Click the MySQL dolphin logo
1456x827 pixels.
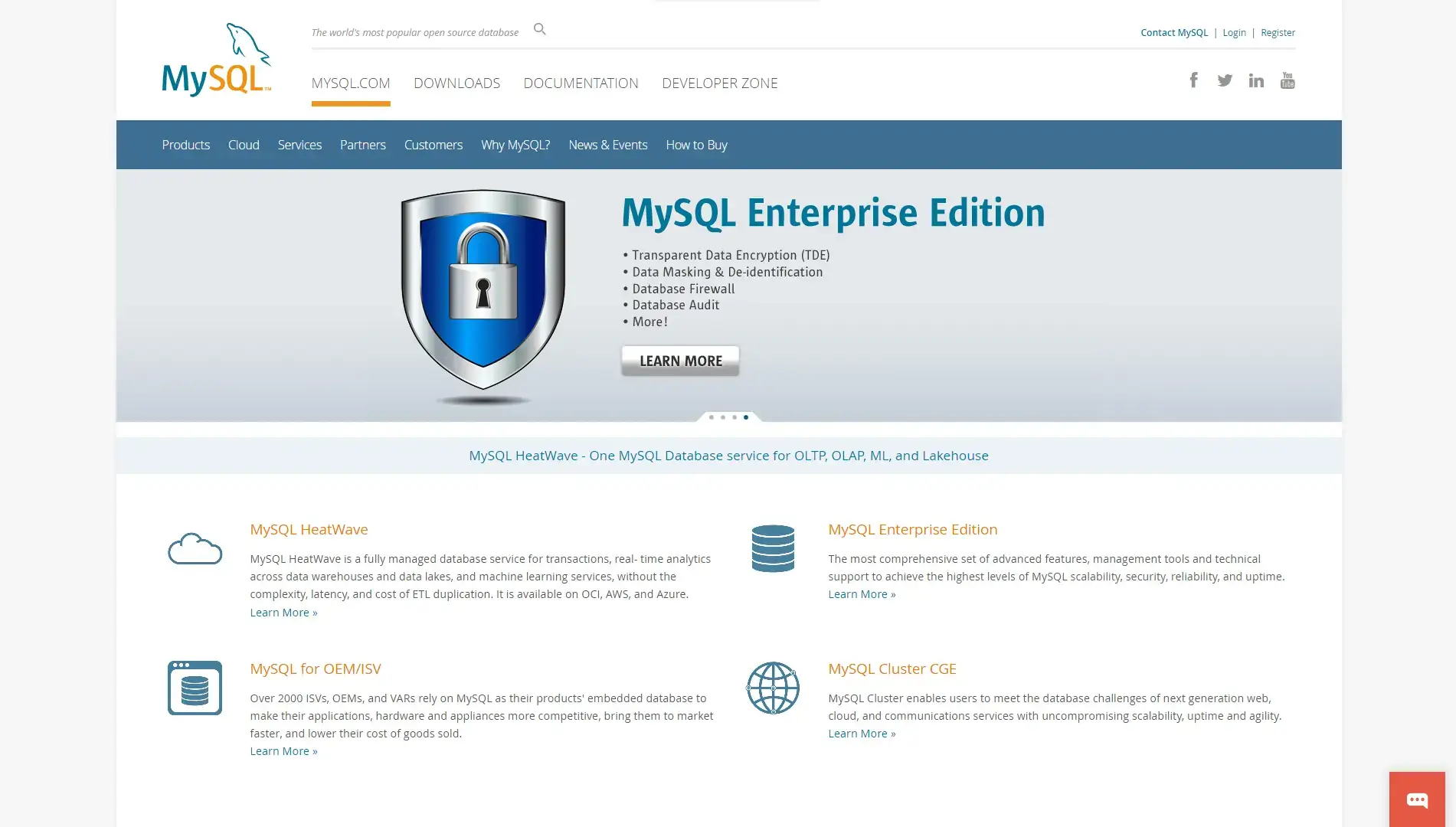pos(217,60)
